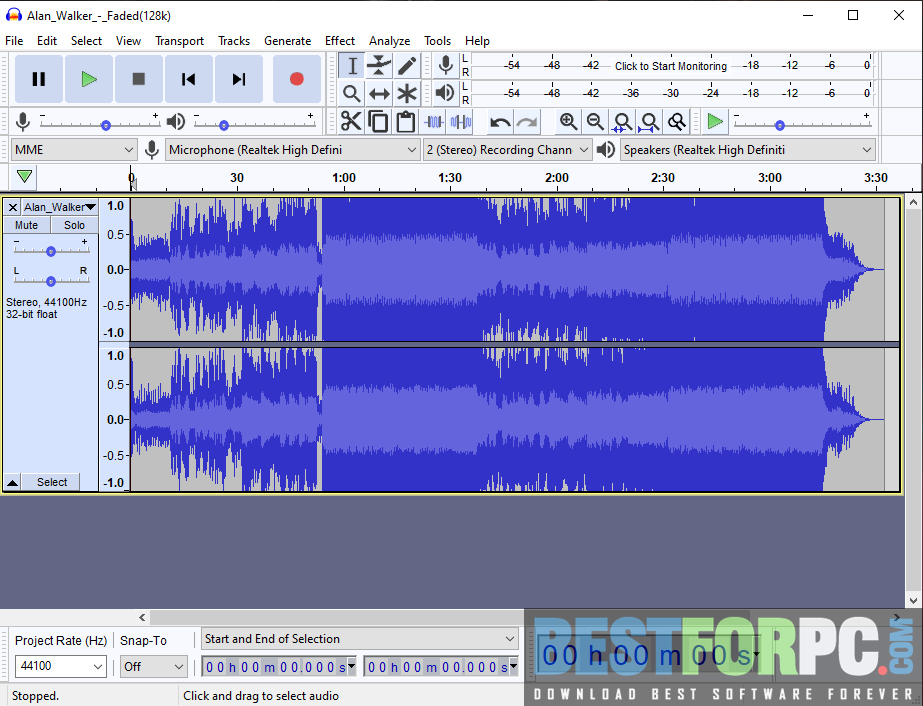Select the Time Shift tool
This screenshot has height=706, width=923.
tap(379, 93)
